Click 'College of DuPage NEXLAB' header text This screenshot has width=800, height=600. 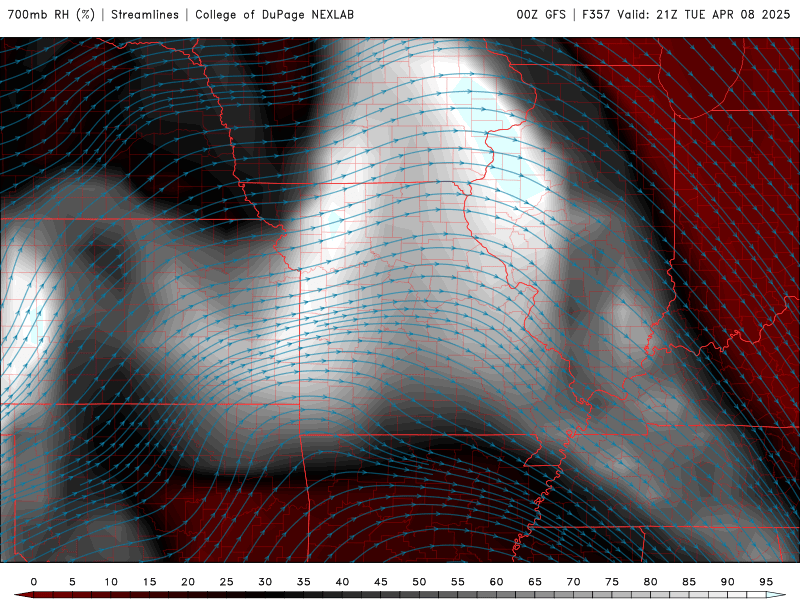click(274, 15)
